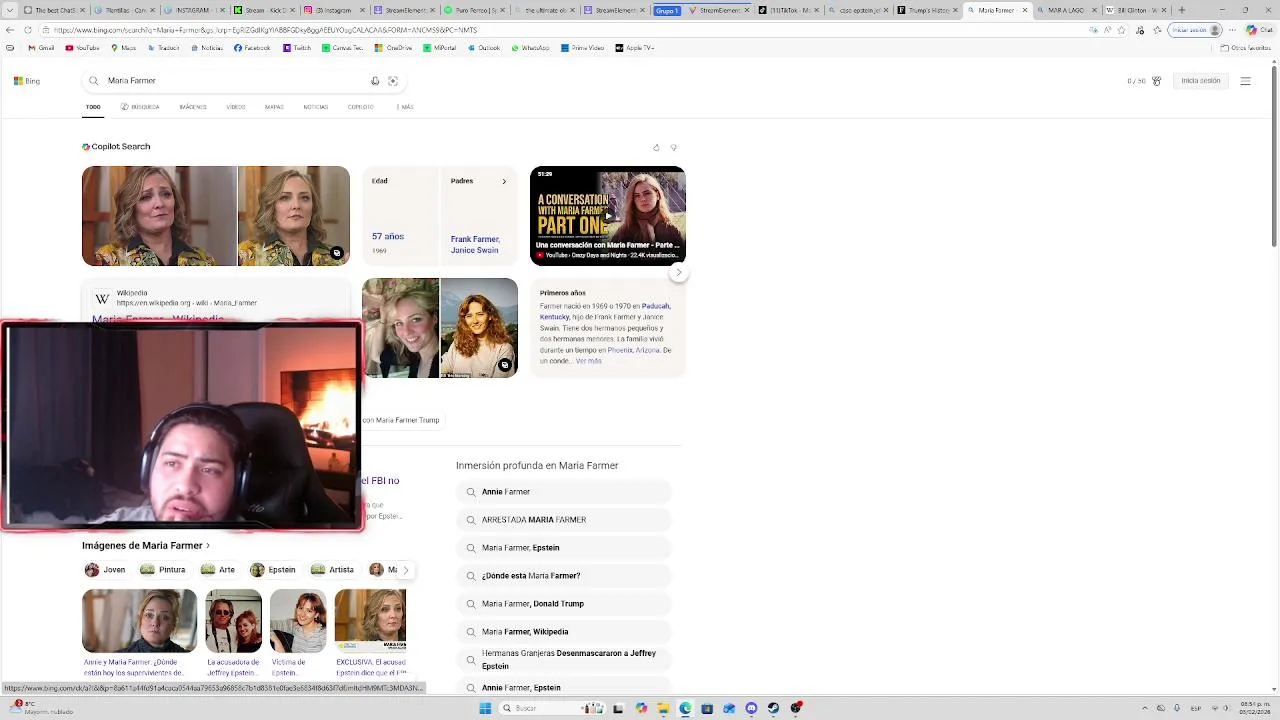Switch to the IMÁGENES tab
The width and height of the screenshot is (1280, 720).
193,107
